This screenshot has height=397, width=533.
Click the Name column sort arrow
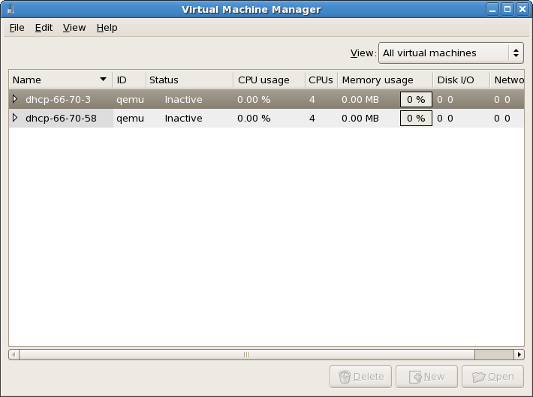coord(103,79)
